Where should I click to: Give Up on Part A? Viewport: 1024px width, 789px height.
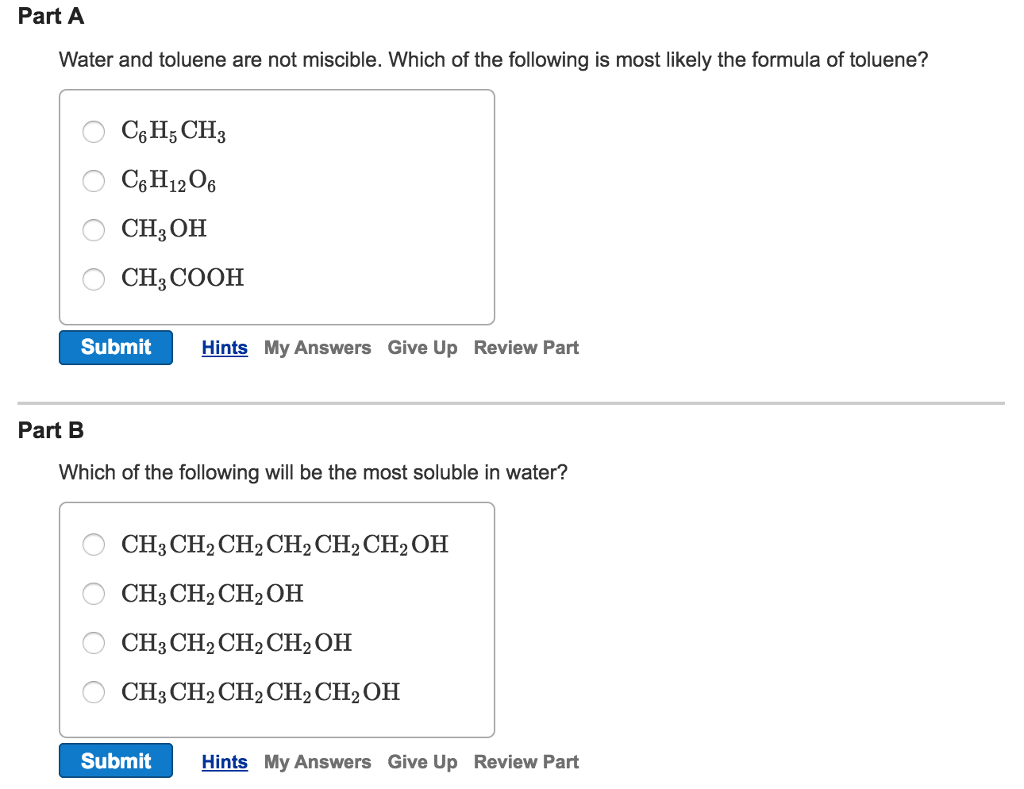tap(422, 347)
